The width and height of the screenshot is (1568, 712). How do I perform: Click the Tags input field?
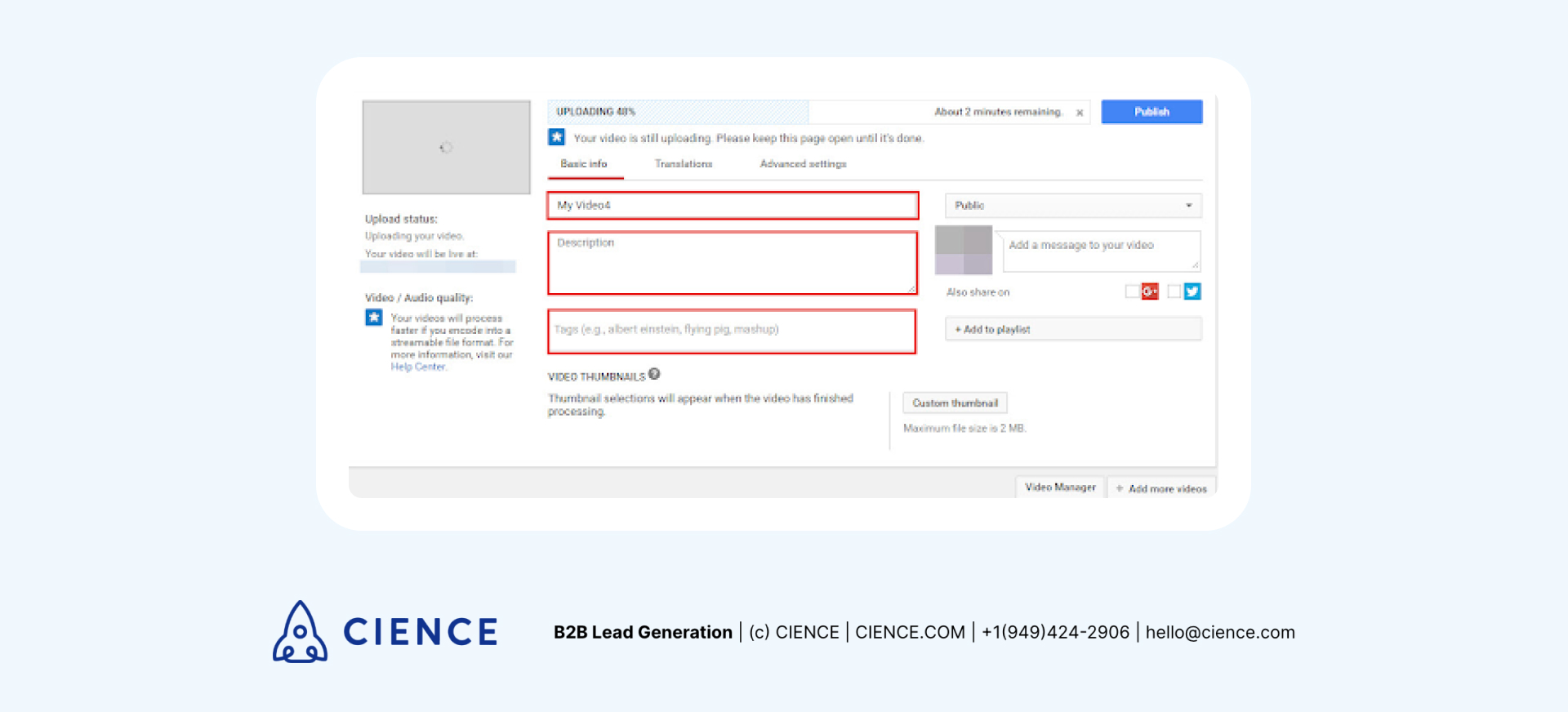[x=732, y=331]
